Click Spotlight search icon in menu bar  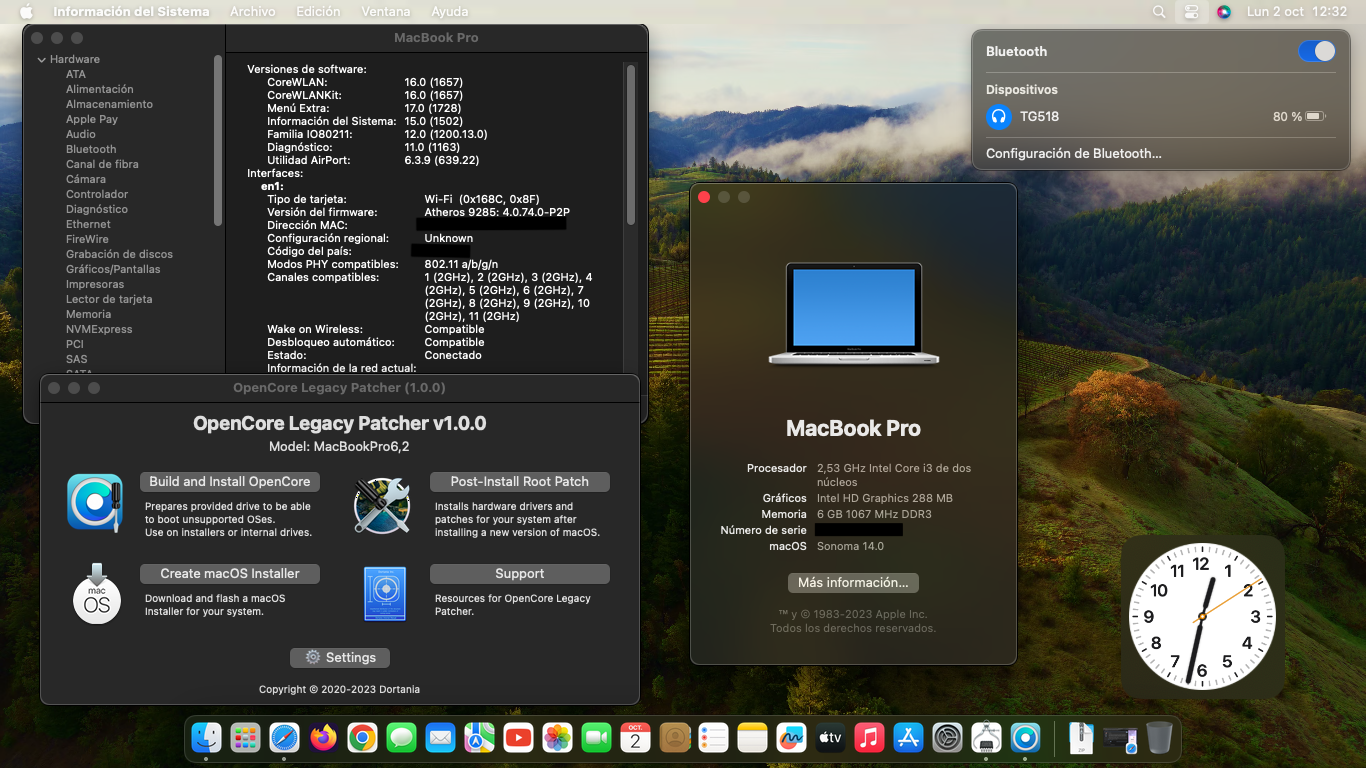[1159, 12]
